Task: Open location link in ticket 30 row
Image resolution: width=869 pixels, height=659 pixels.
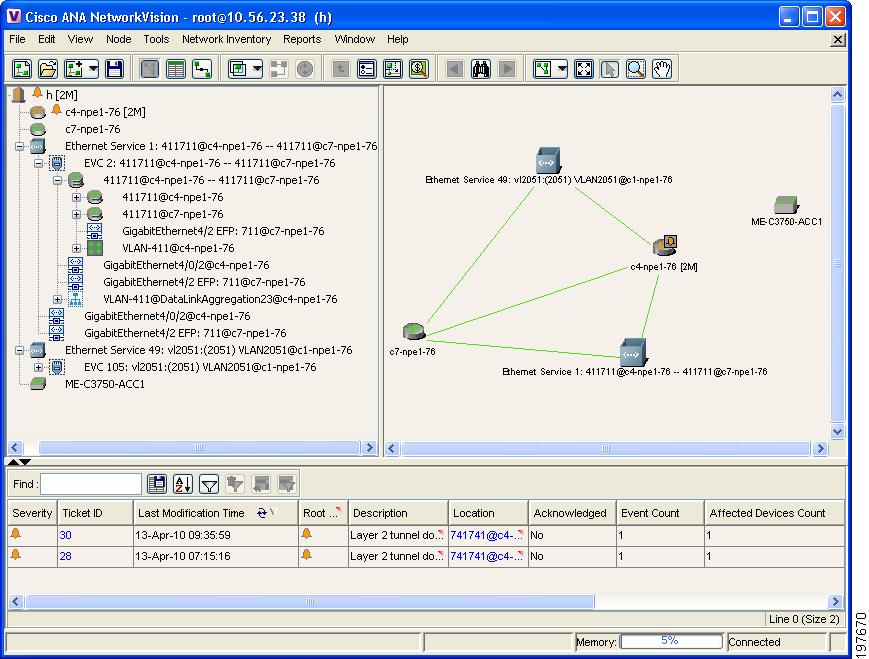Action: (486, 535)
